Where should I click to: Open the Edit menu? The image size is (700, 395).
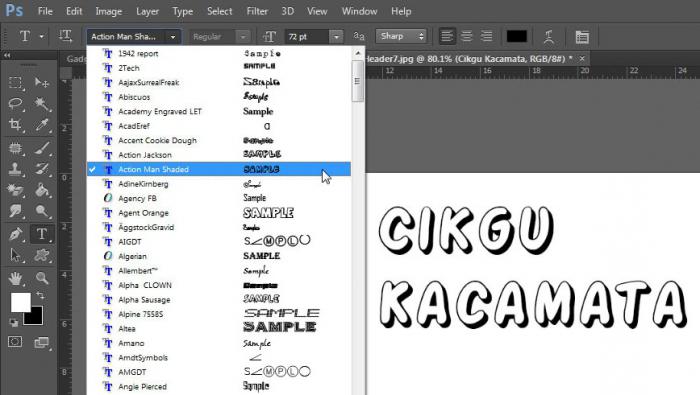click(x=74, y=11)
